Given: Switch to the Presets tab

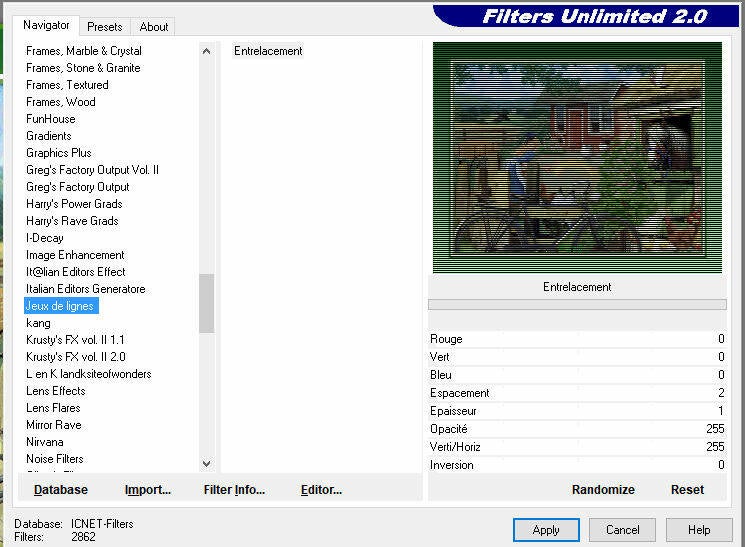Looking at the screenshot, I should pos(104,27).
